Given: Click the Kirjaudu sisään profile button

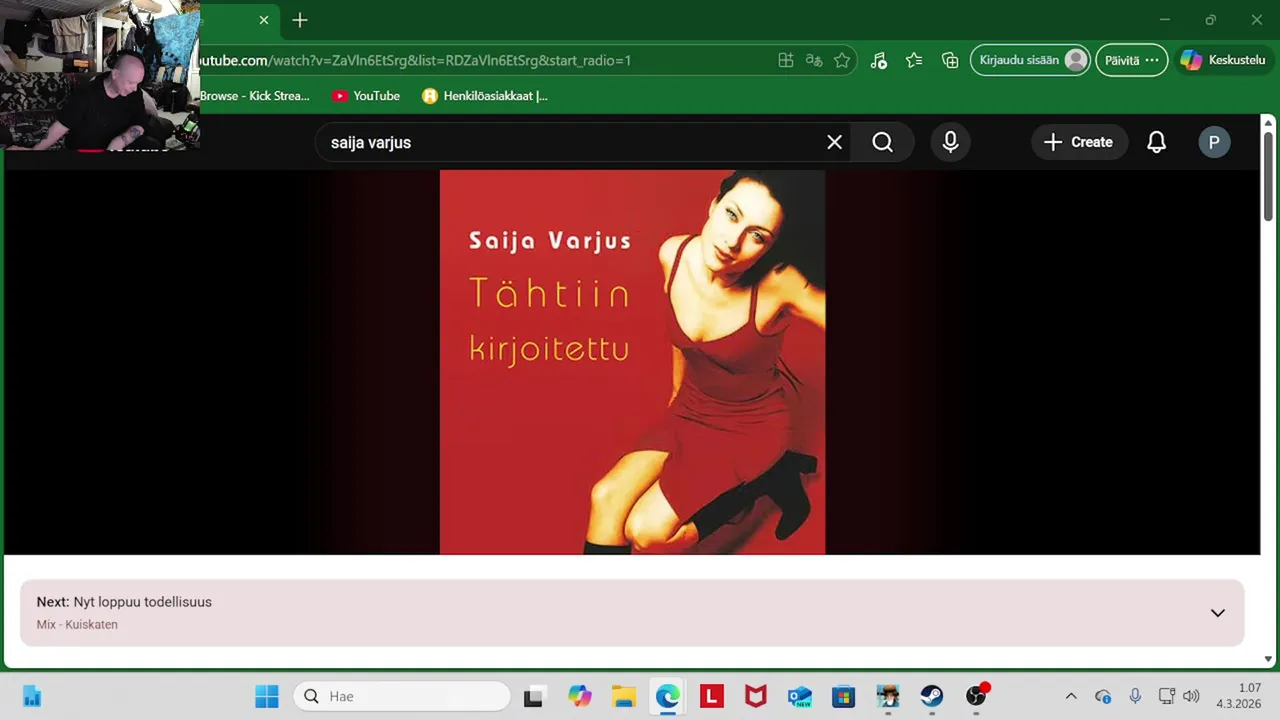Looking at the screenshot, I should click(x=1030, y=60).
